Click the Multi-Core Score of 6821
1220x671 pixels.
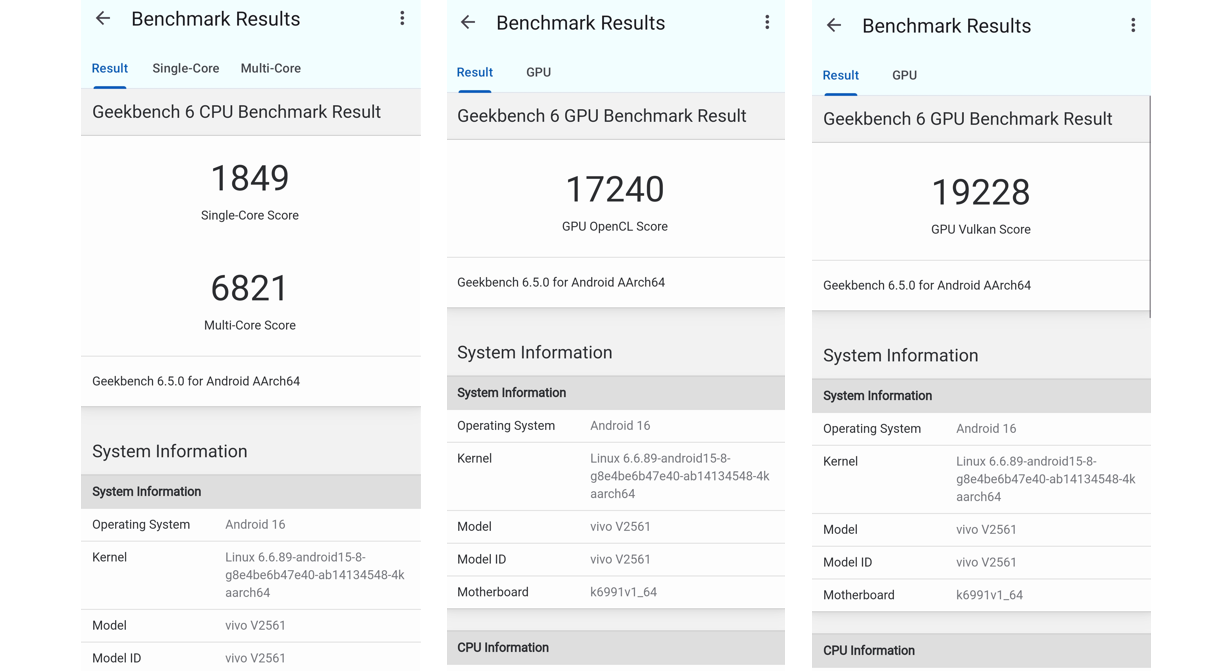(249, 288)
